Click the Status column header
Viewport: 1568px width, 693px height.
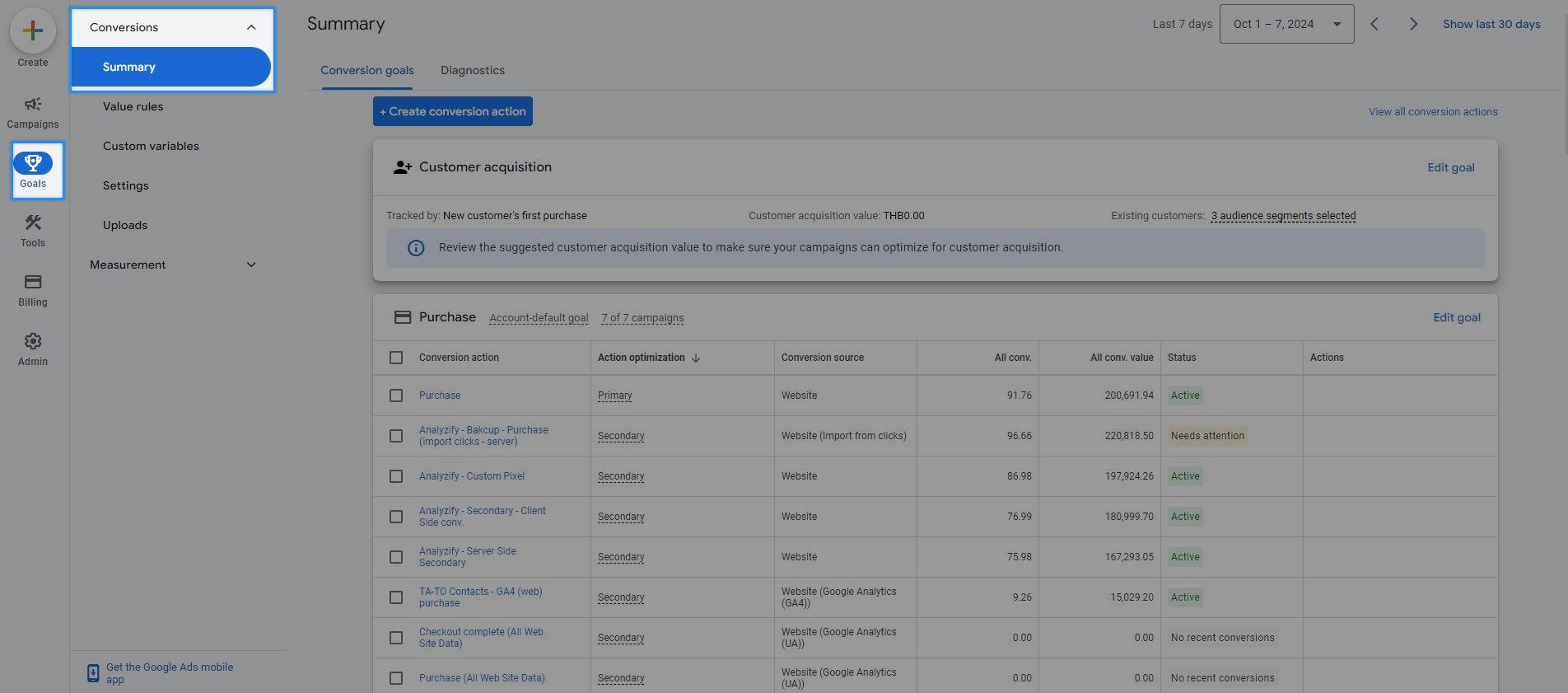point(1182,358)
